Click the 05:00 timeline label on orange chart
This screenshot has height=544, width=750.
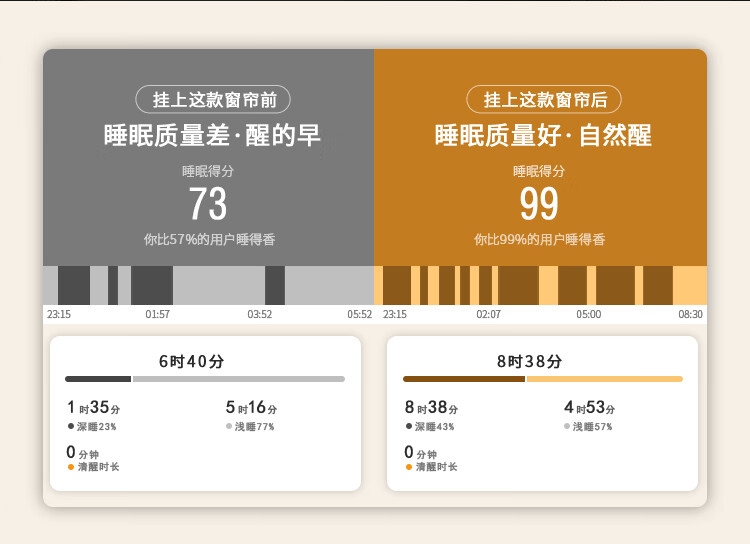pyautogui.click(x=589, y=314)
